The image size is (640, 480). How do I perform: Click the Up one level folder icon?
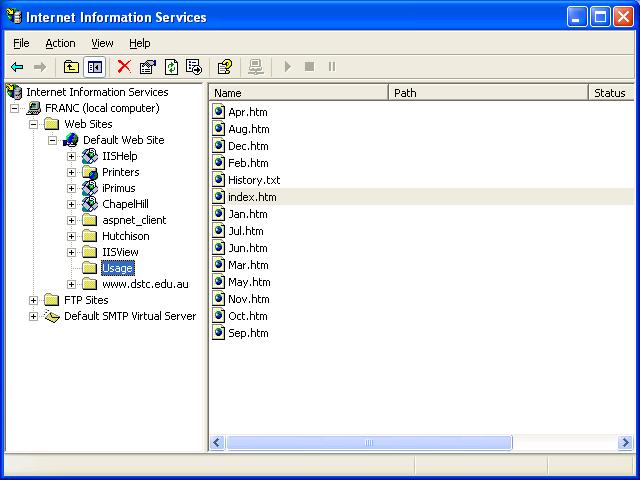71,67
